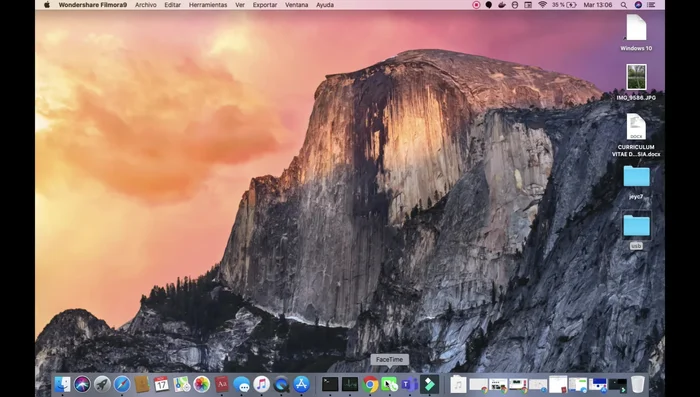Select the CURRICULUM VITAE docx file

(636, 127)
